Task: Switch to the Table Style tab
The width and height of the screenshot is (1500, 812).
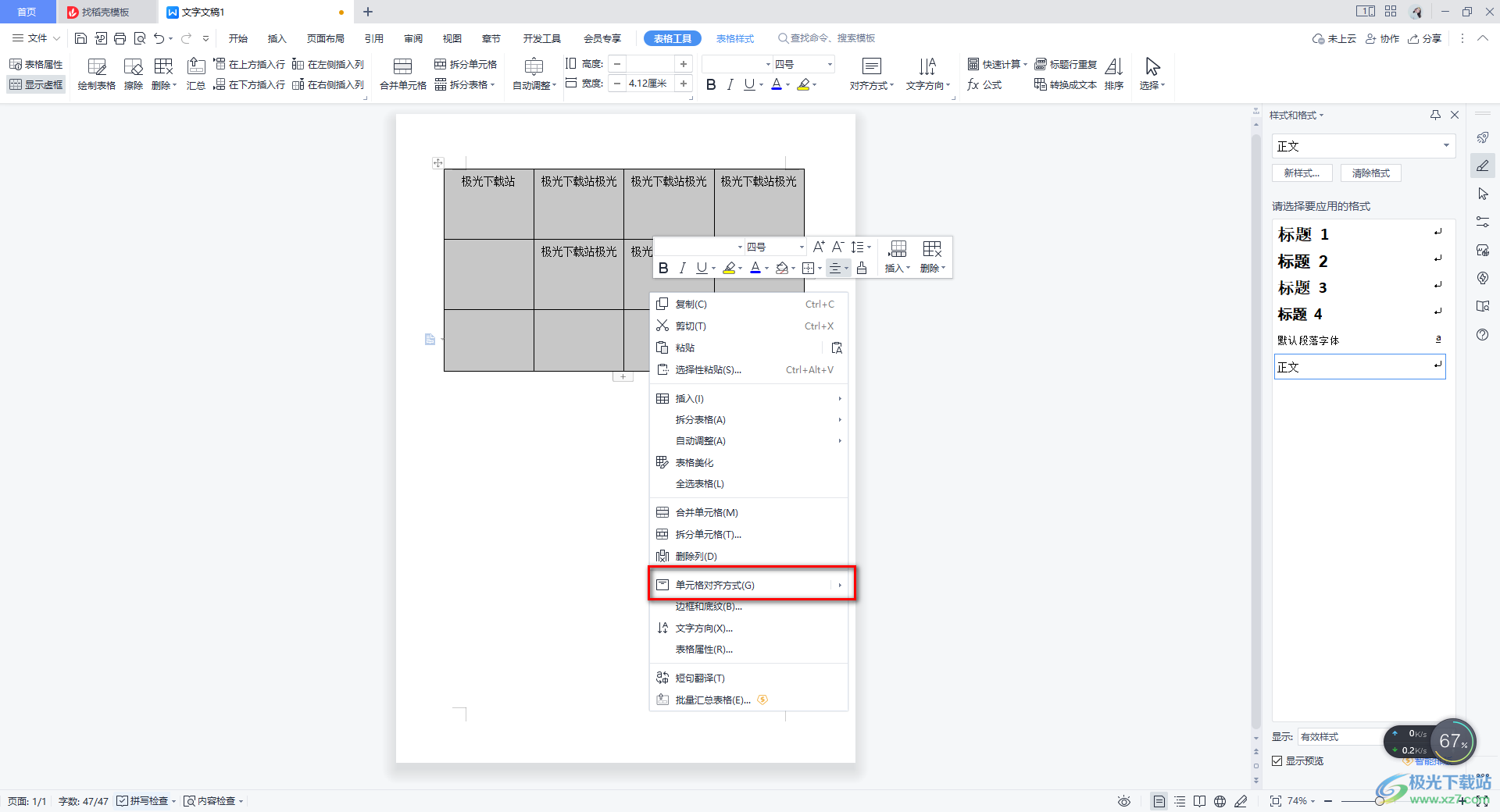Action: pyautogui.click(x=735, y=38)
